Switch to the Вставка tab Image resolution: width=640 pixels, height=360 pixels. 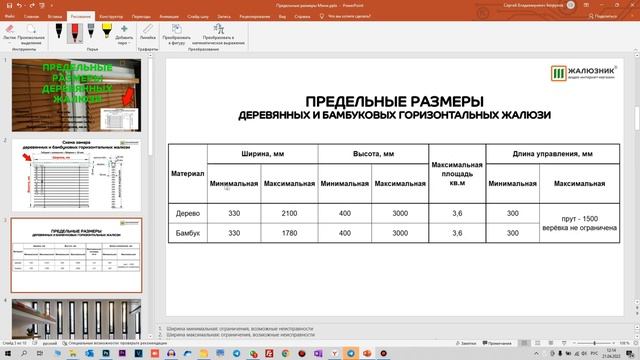tap(55, 16)
